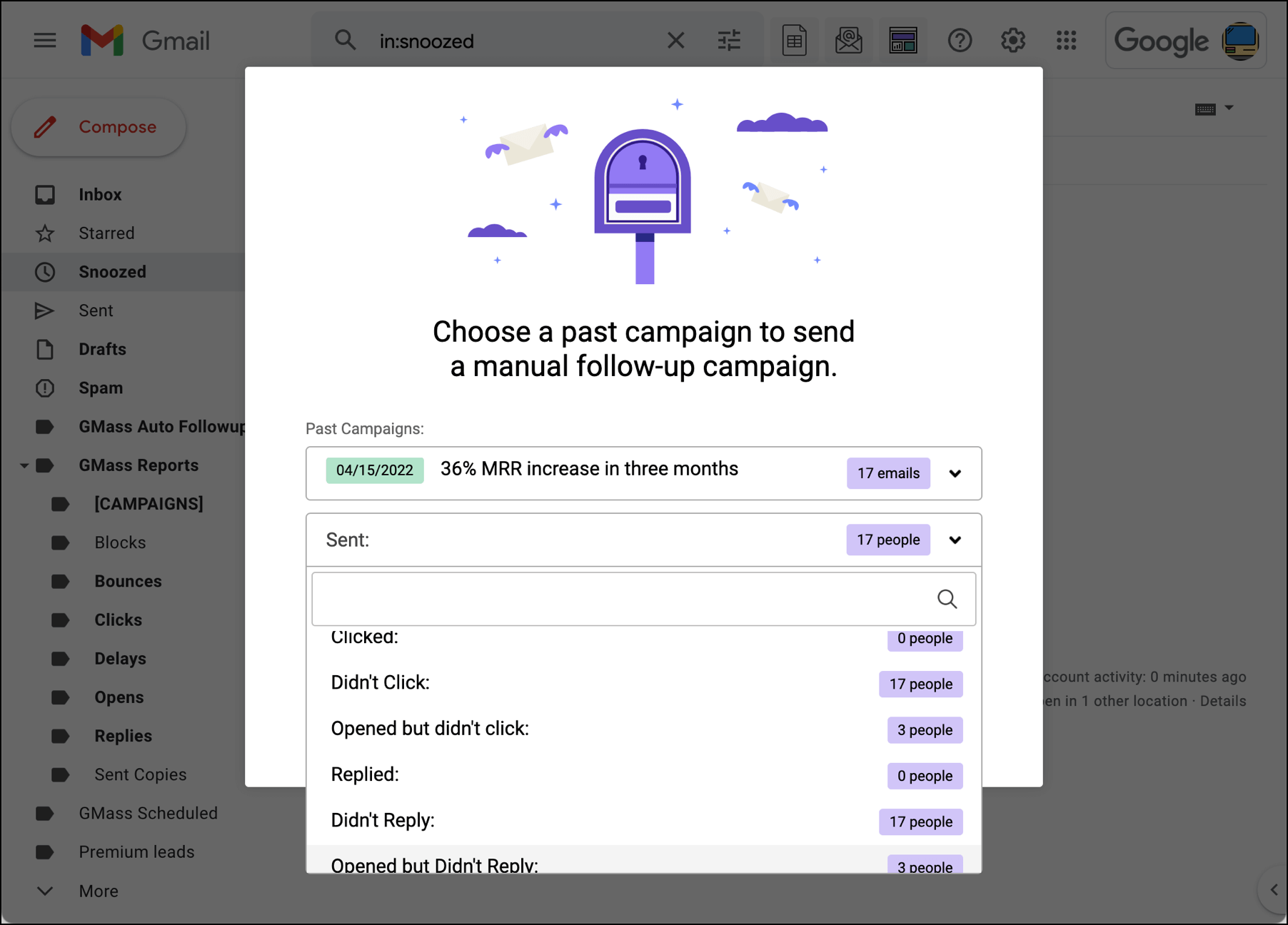Show the side panel arrow button

(x=1274, y=889)
